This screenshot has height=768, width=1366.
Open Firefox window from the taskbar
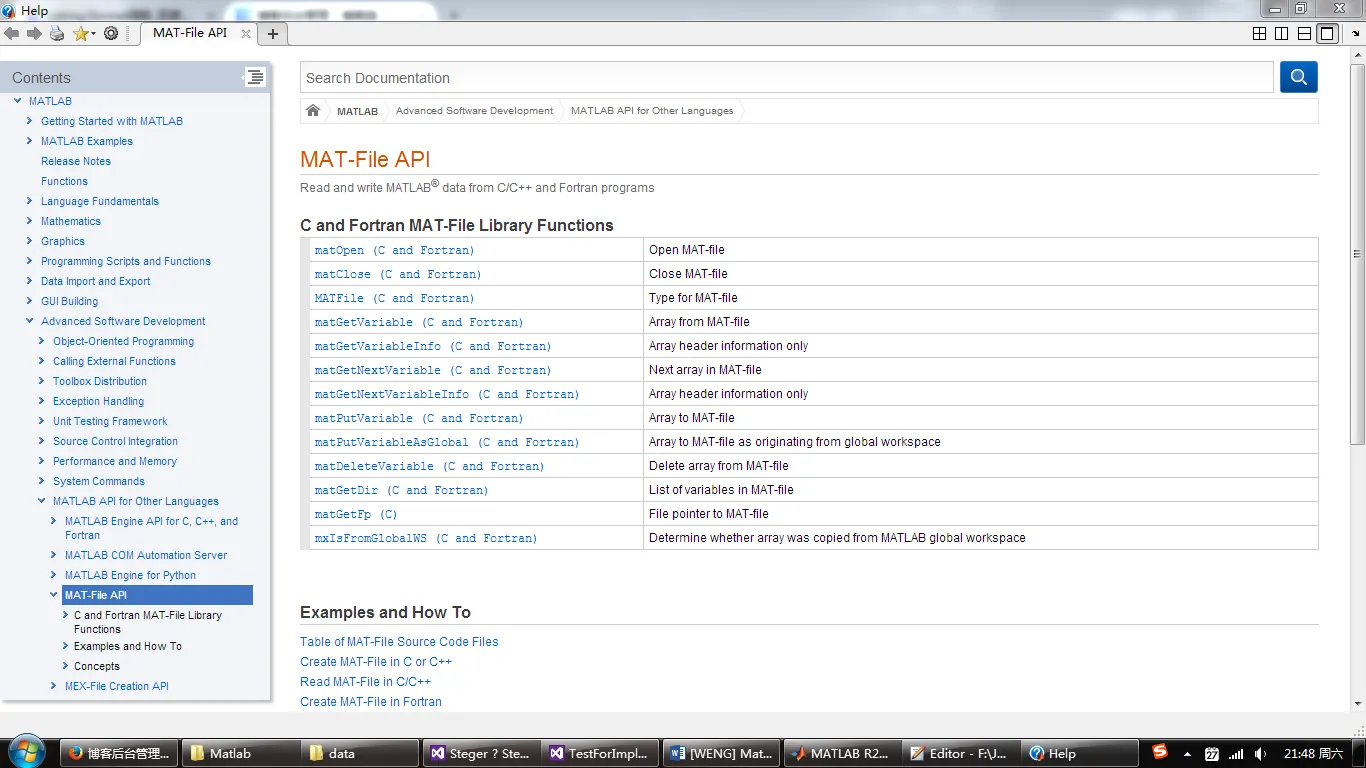point(120,753)
